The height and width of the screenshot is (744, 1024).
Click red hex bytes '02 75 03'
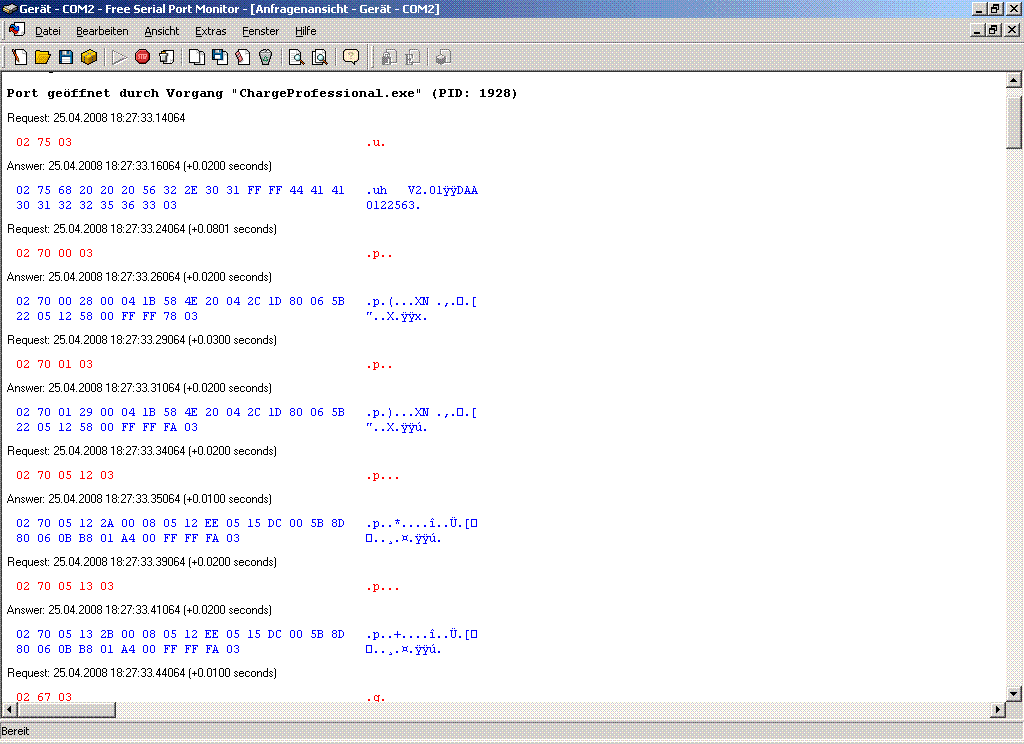click(44, 142)
